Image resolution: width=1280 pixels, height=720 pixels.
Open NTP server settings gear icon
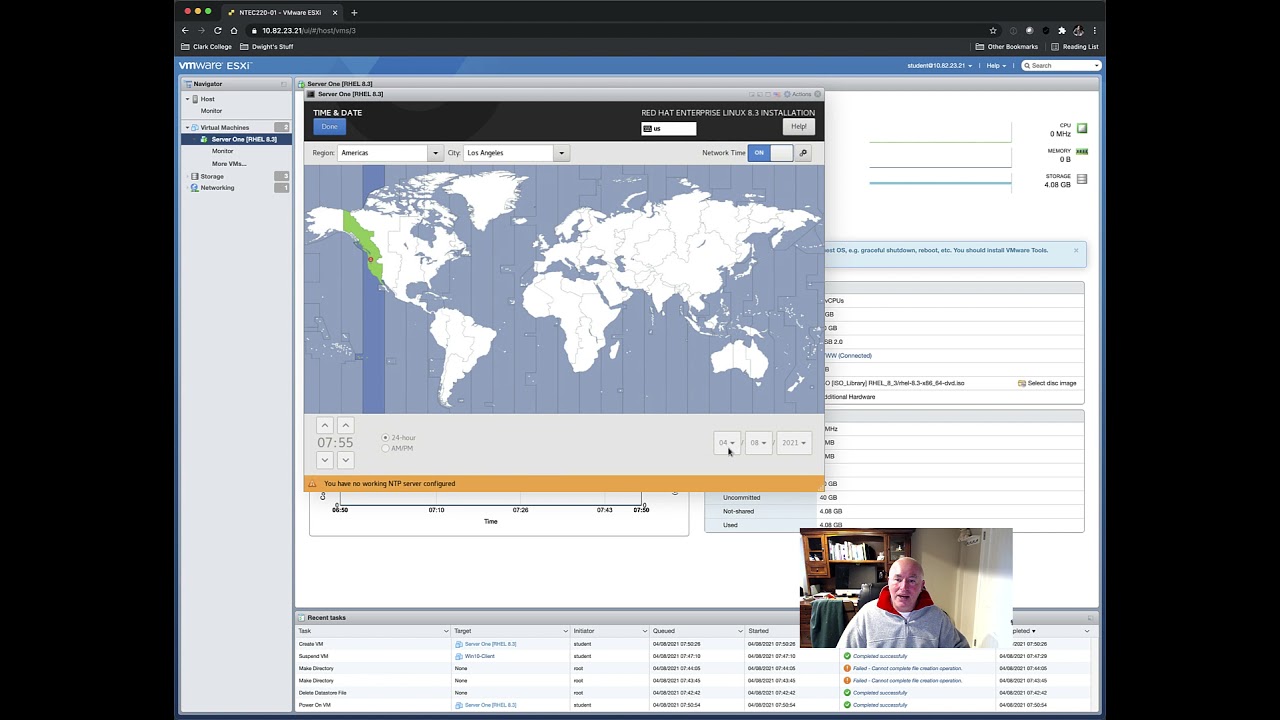(x=803, y=153)
